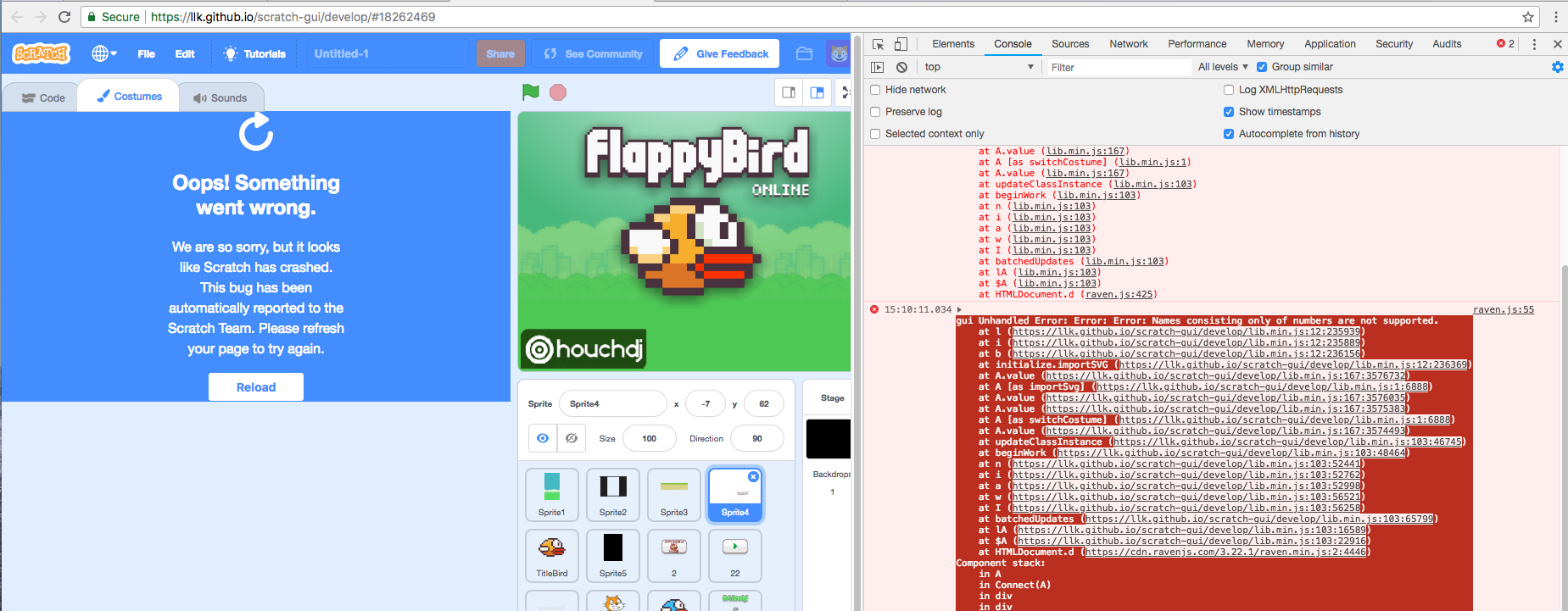The width and height of the screenshot is (1568, 611).
Task: Show the sprite with the eye icon
Action: click(x=543, y=438)
